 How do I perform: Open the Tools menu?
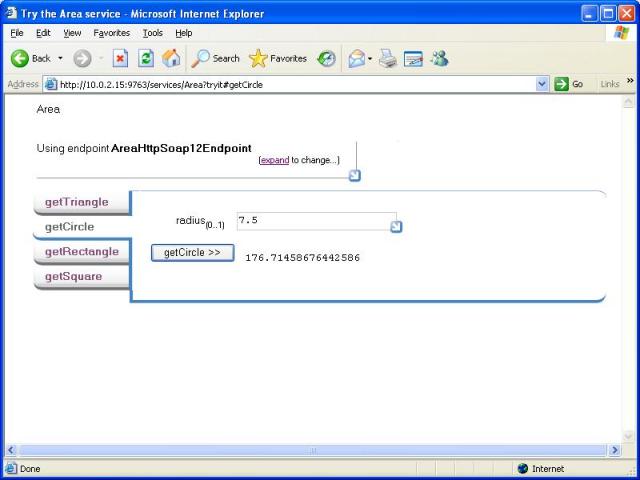[152, 33]
